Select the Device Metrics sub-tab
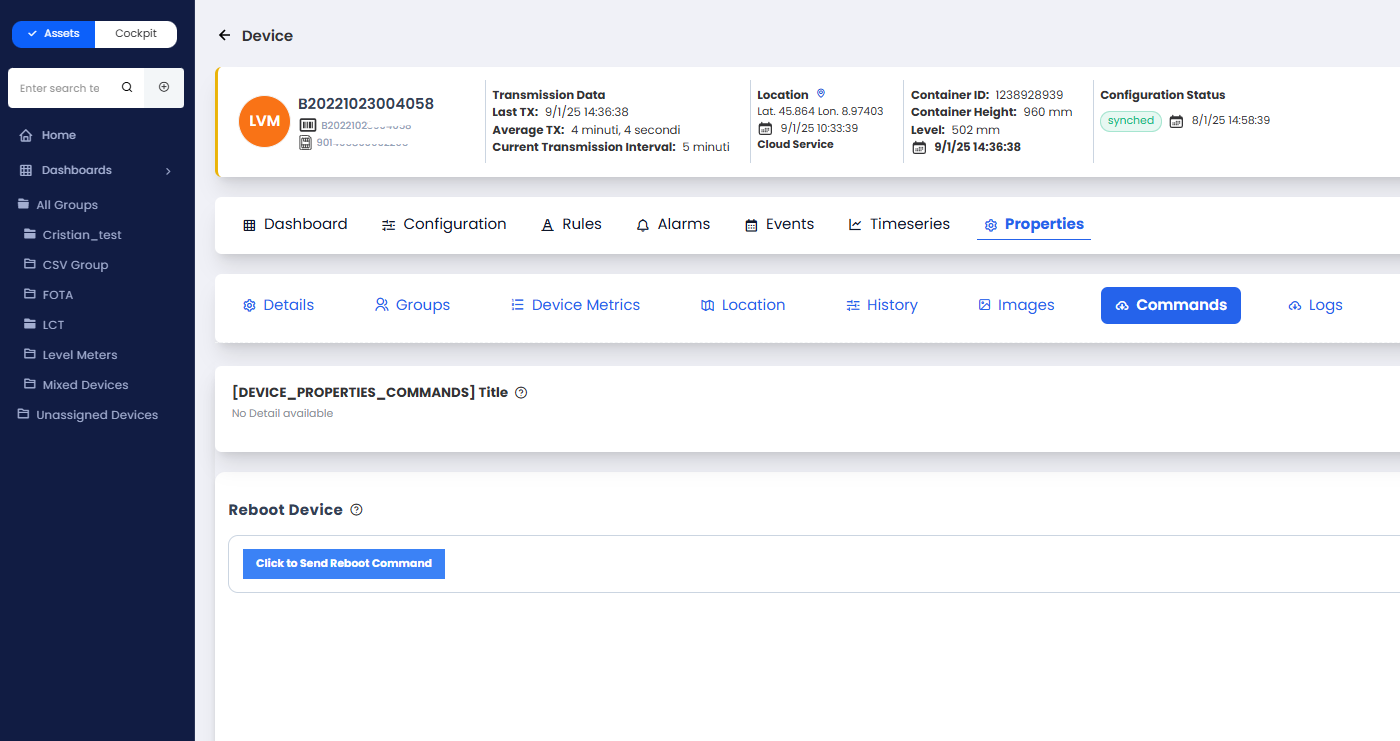The width and height of the screenshot is (1400, 741). click(575, 305)
